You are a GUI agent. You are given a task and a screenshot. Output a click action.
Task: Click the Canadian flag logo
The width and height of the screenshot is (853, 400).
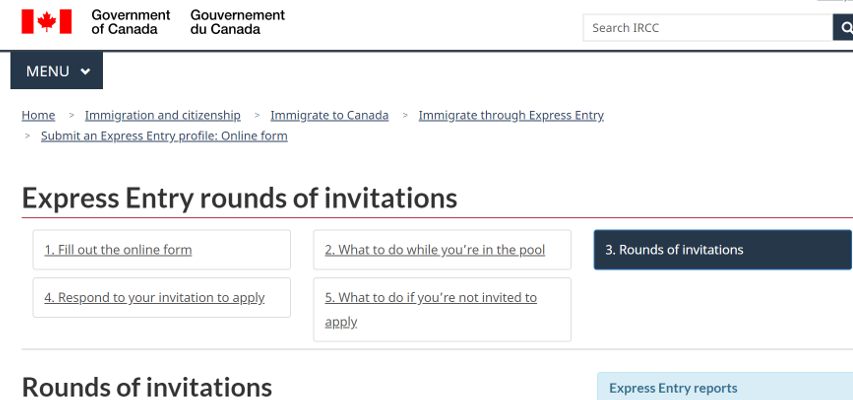click(46, 22)
